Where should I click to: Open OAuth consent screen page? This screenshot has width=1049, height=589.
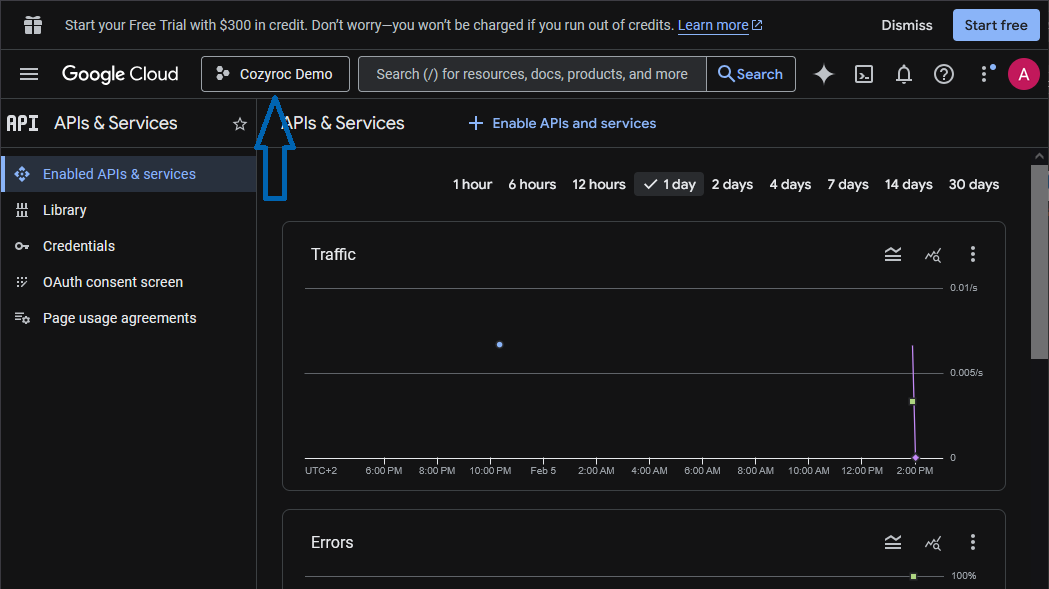point(113,282)
